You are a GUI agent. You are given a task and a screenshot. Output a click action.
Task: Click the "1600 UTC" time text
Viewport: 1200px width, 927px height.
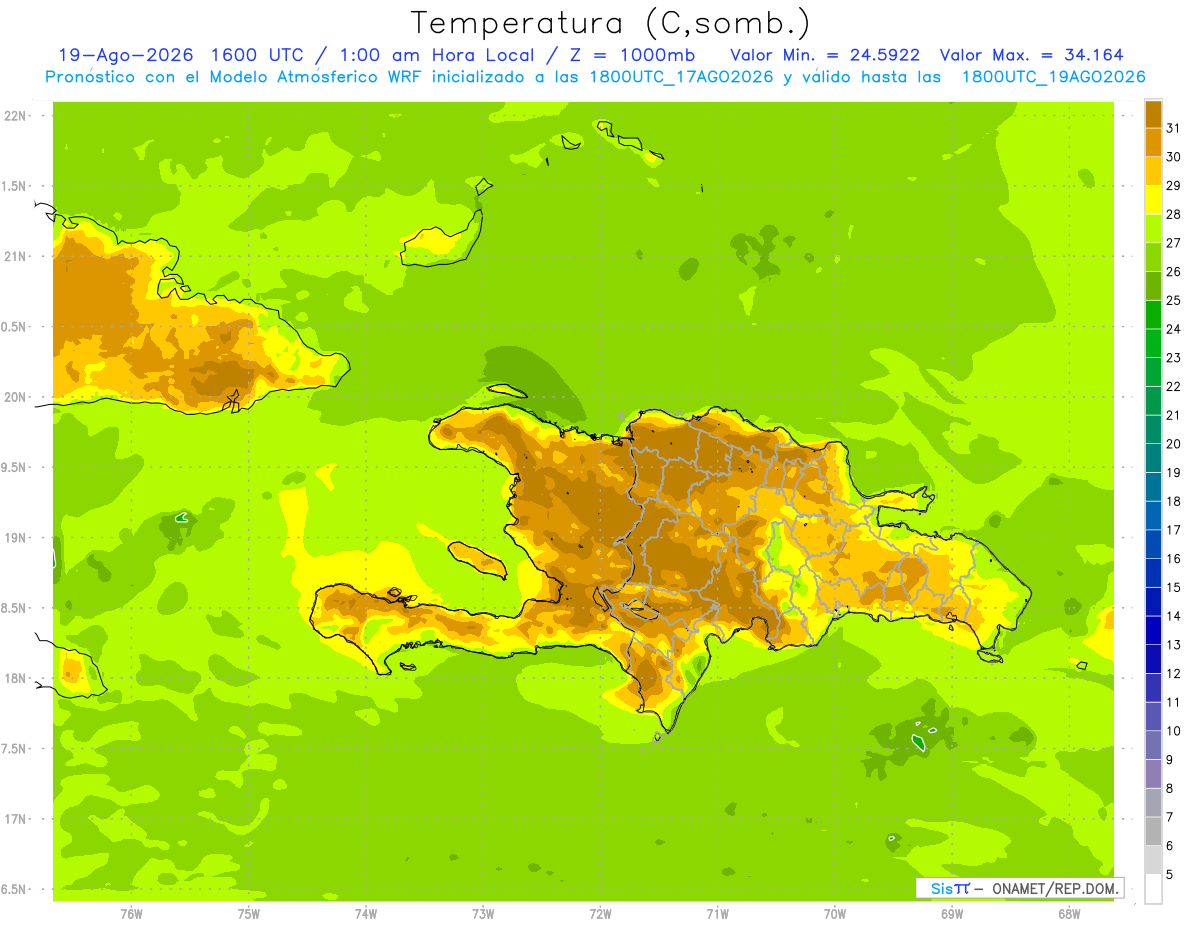pos(257,55)
